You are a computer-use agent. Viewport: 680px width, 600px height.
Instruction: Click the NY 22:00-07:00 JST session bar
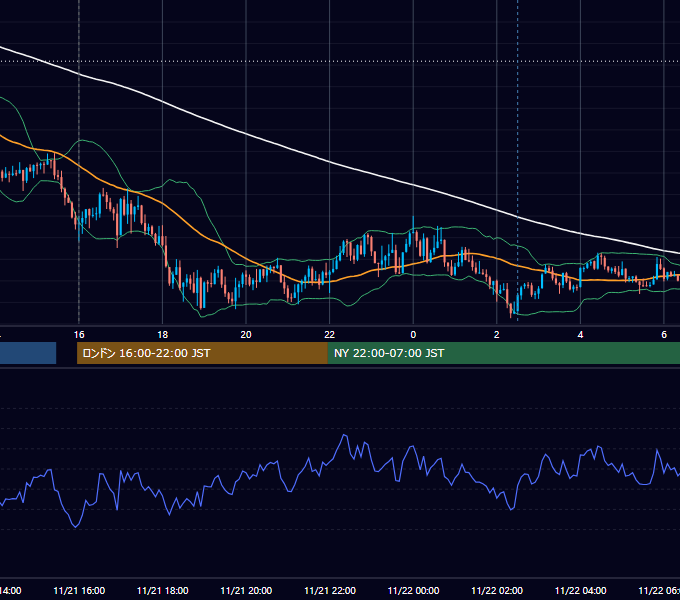point(503,353)
